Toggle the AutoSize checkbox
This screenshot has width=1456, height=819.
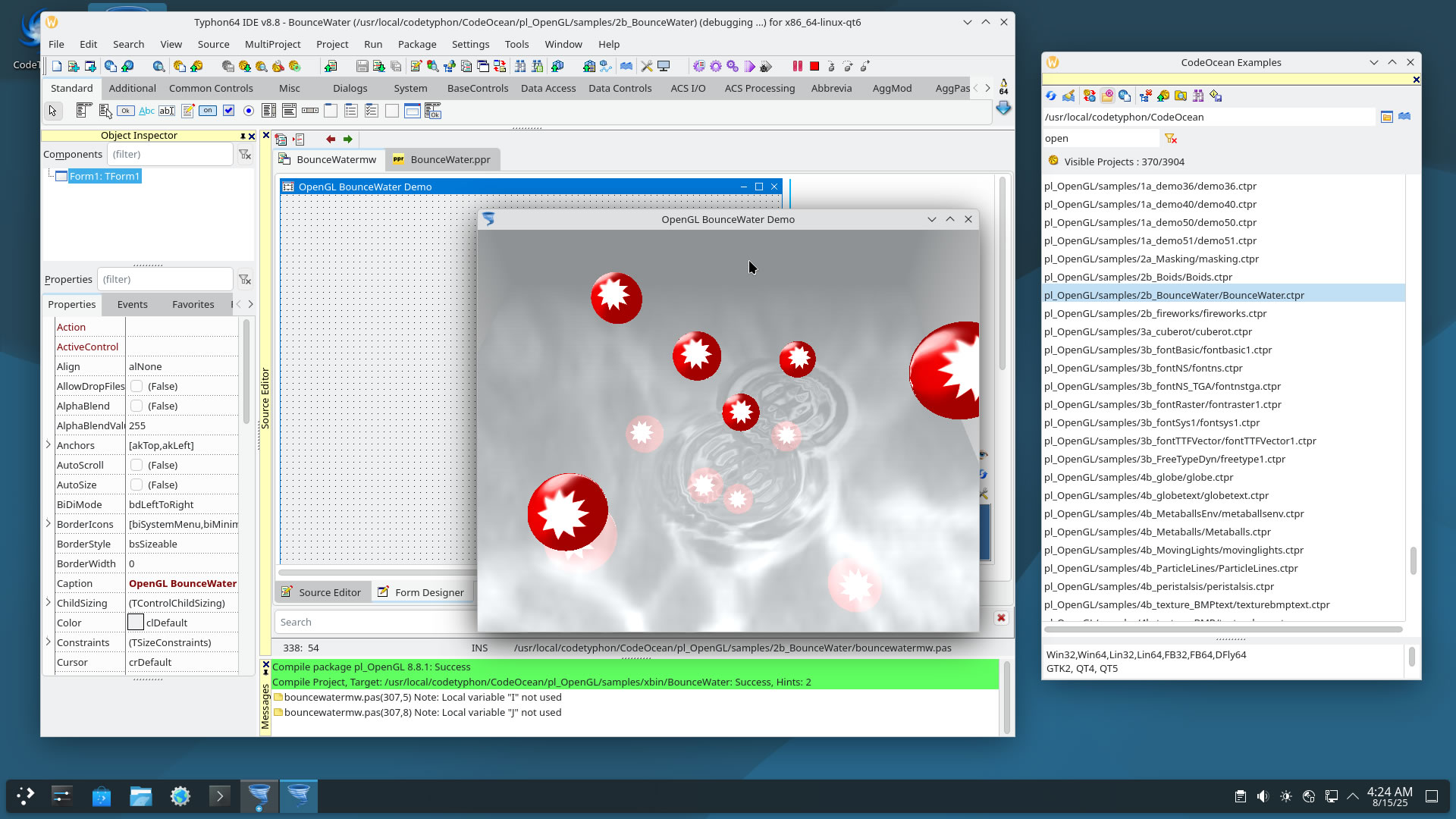click(x=136, y=485)
